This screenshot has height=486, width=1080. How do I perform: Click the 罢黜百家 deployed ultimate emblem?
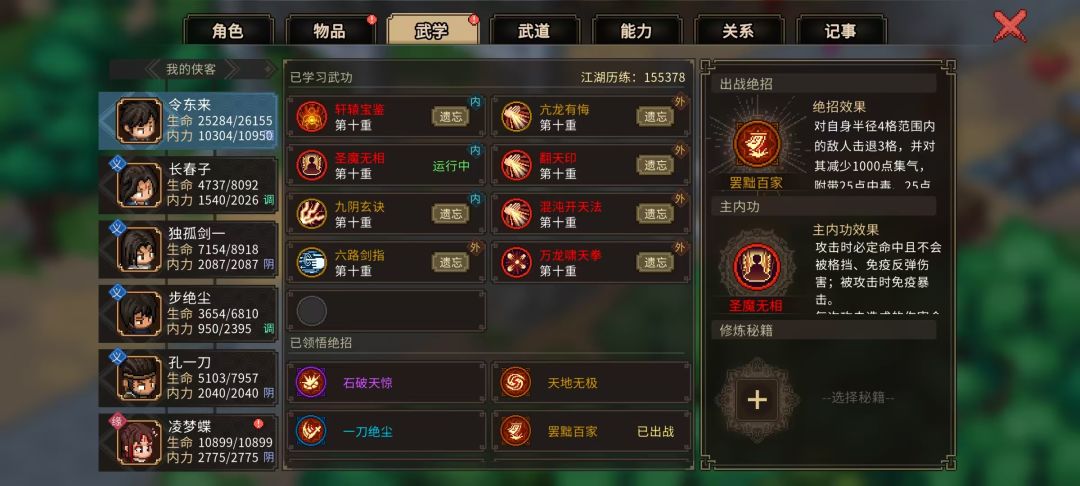757,144
